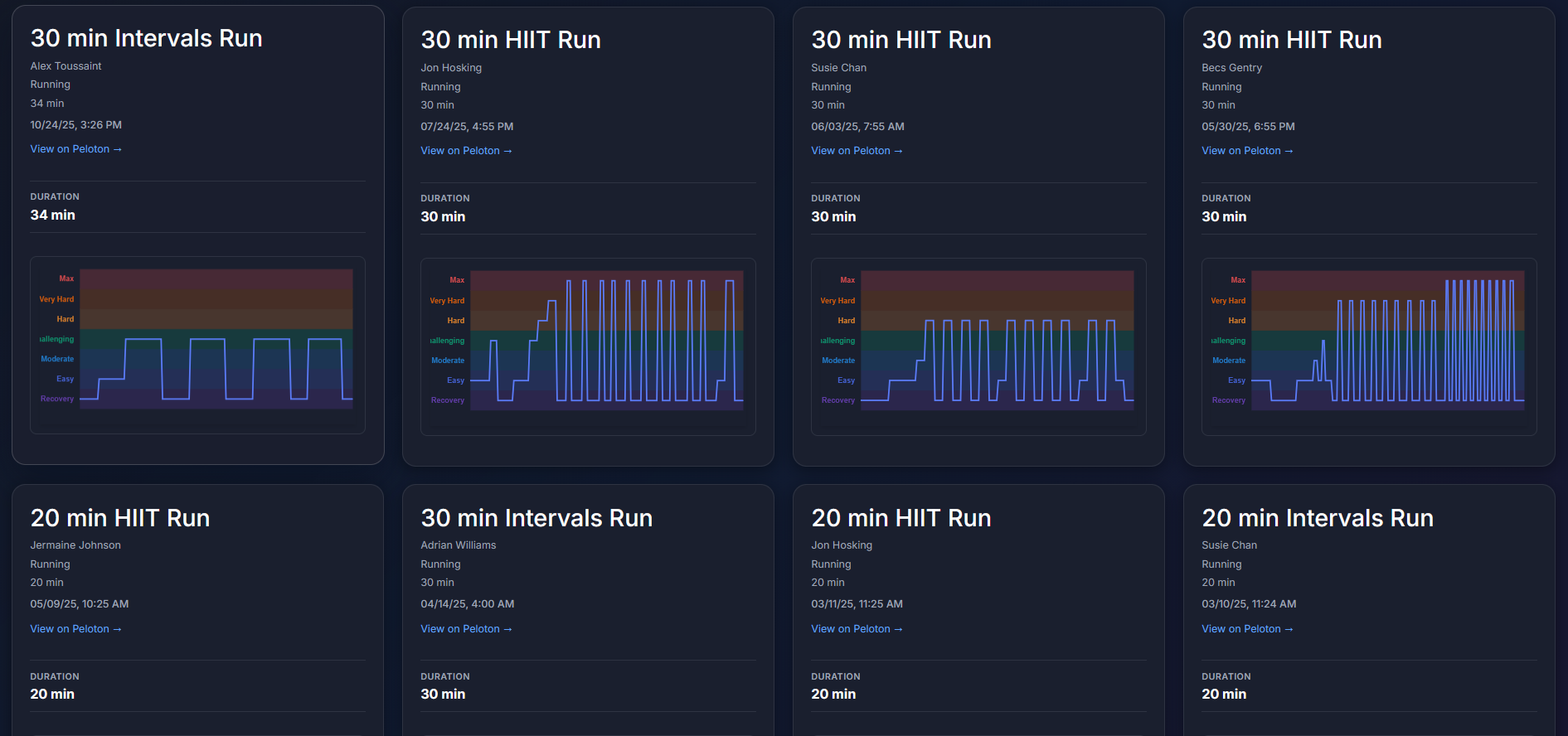This screenshot has height=736, width=1568.
Task: Click the 34 min duration value in the first card
Action: pyautogui.click(x=52, y=215)
